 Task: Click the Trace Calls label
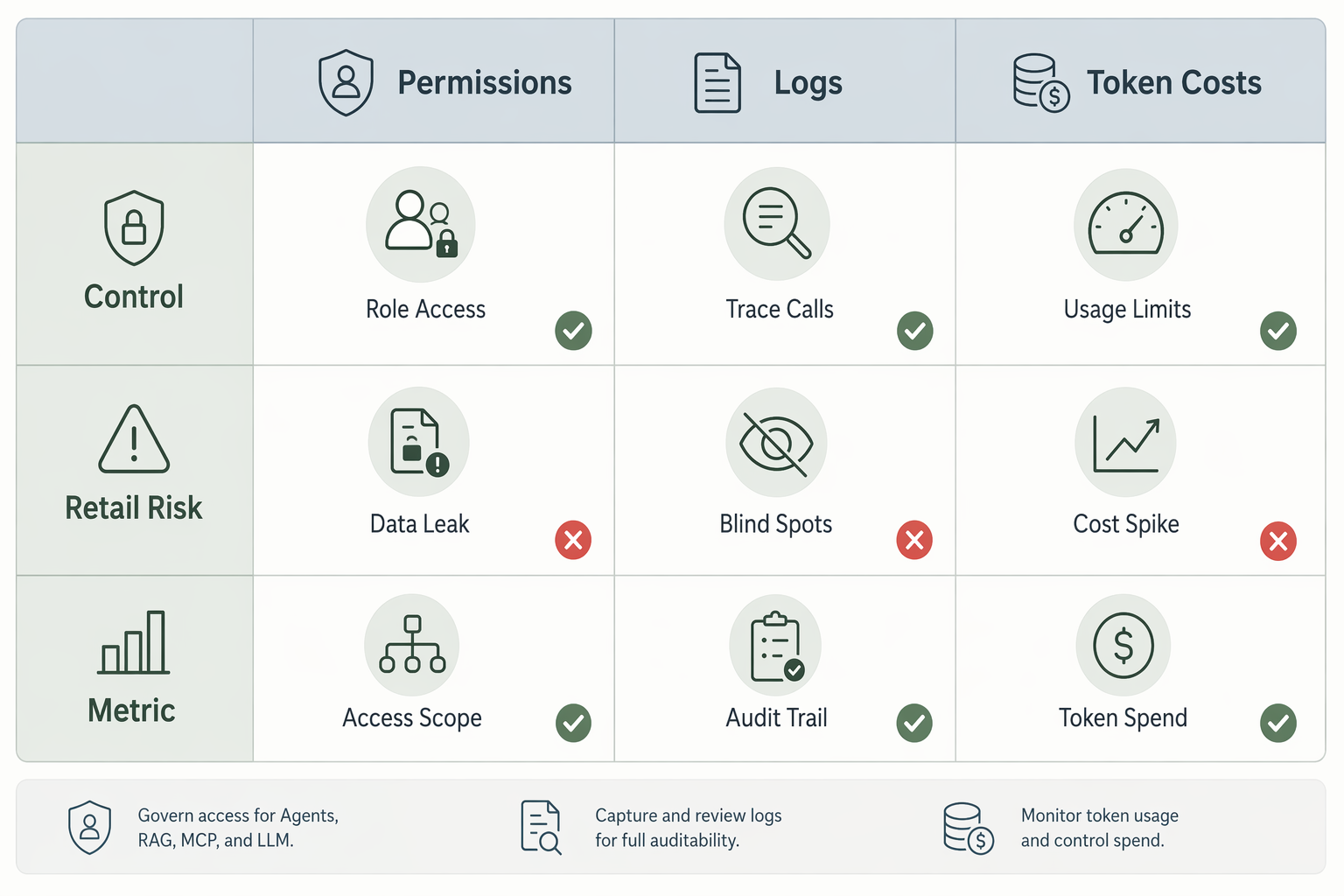780,309
